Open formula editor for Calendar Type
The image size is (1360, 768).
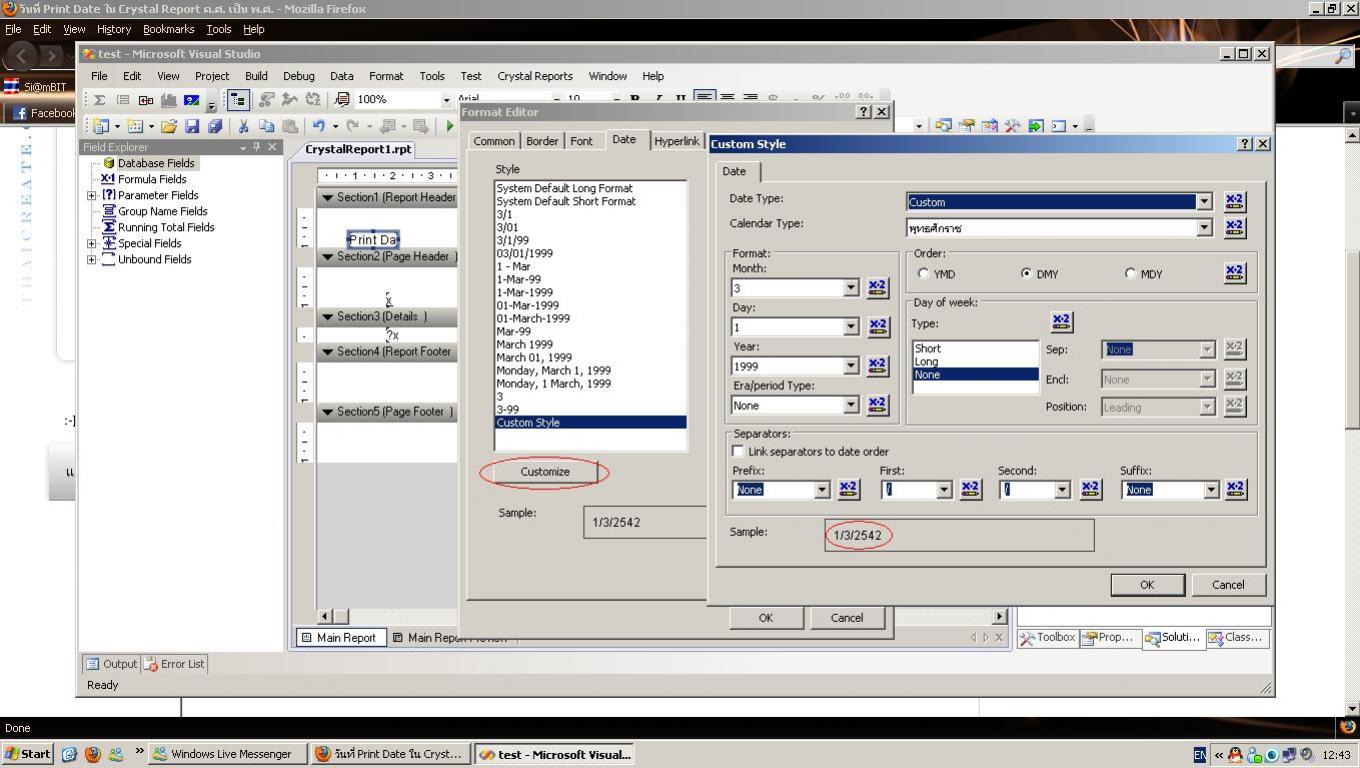tap(1234, 228)
